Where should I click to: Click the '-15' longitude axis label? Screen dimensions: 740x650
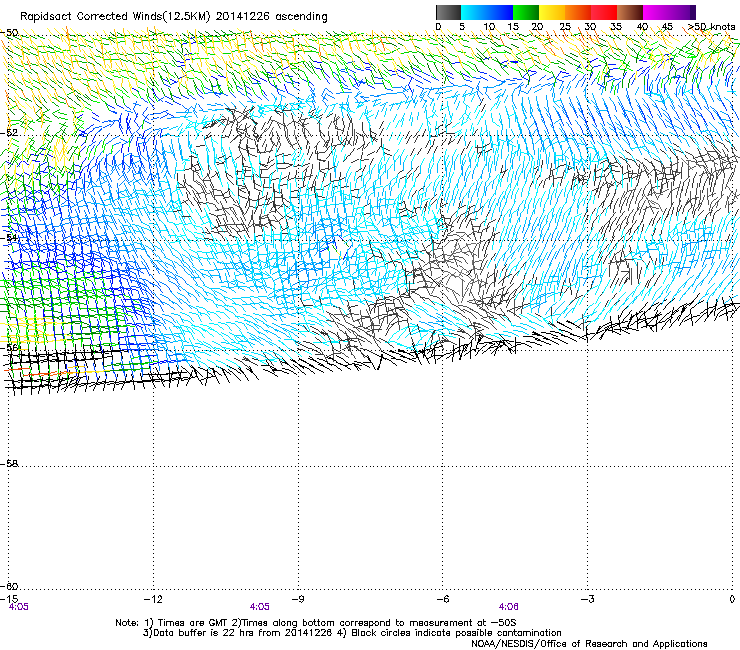pyautogui.click(x=9, y=599)
